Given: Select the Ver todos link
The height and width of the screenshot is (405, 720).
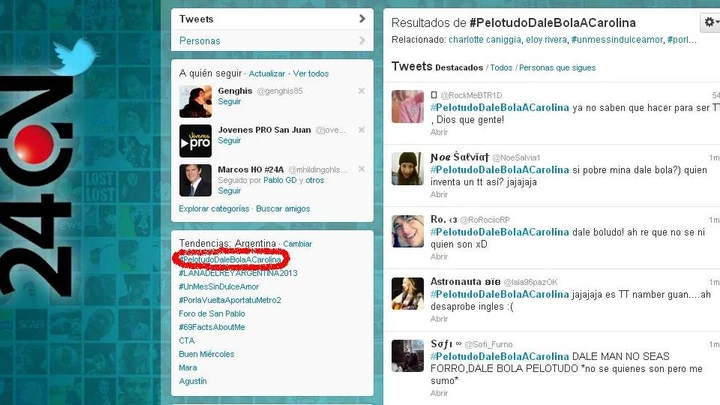Looking at the screenshot, I should coord(311,73).
